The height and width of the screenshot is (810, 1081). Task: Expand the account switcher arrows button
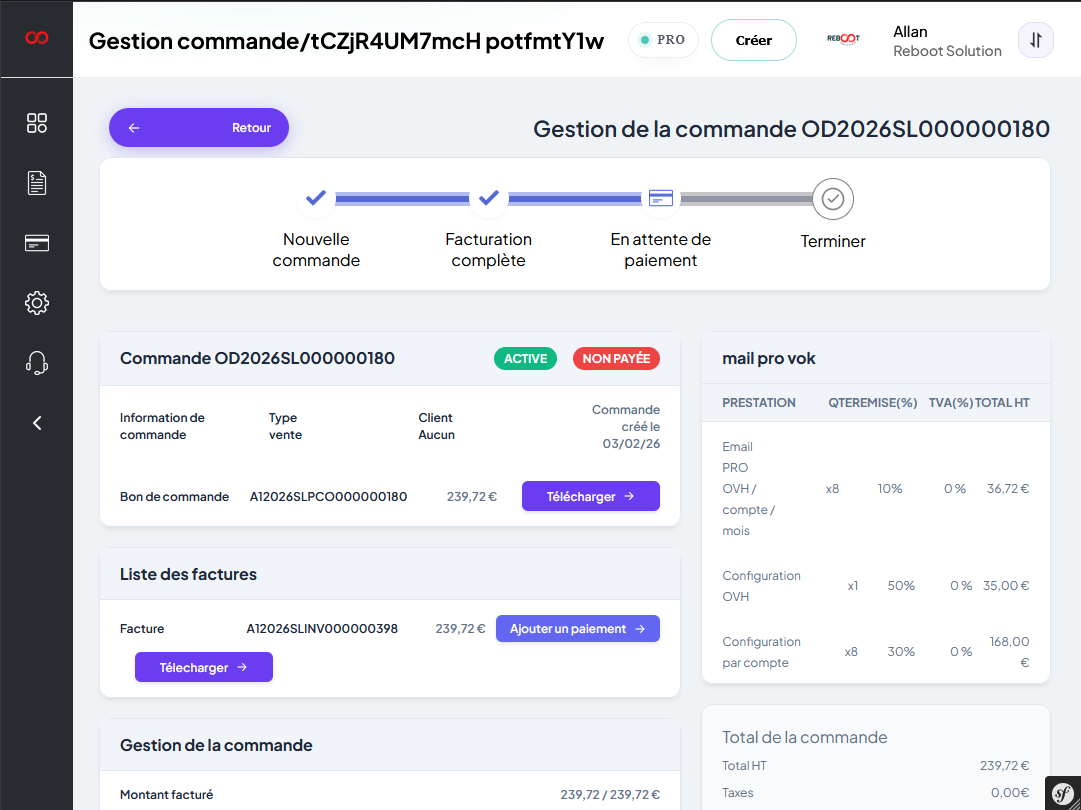(x=1035, y=40)
